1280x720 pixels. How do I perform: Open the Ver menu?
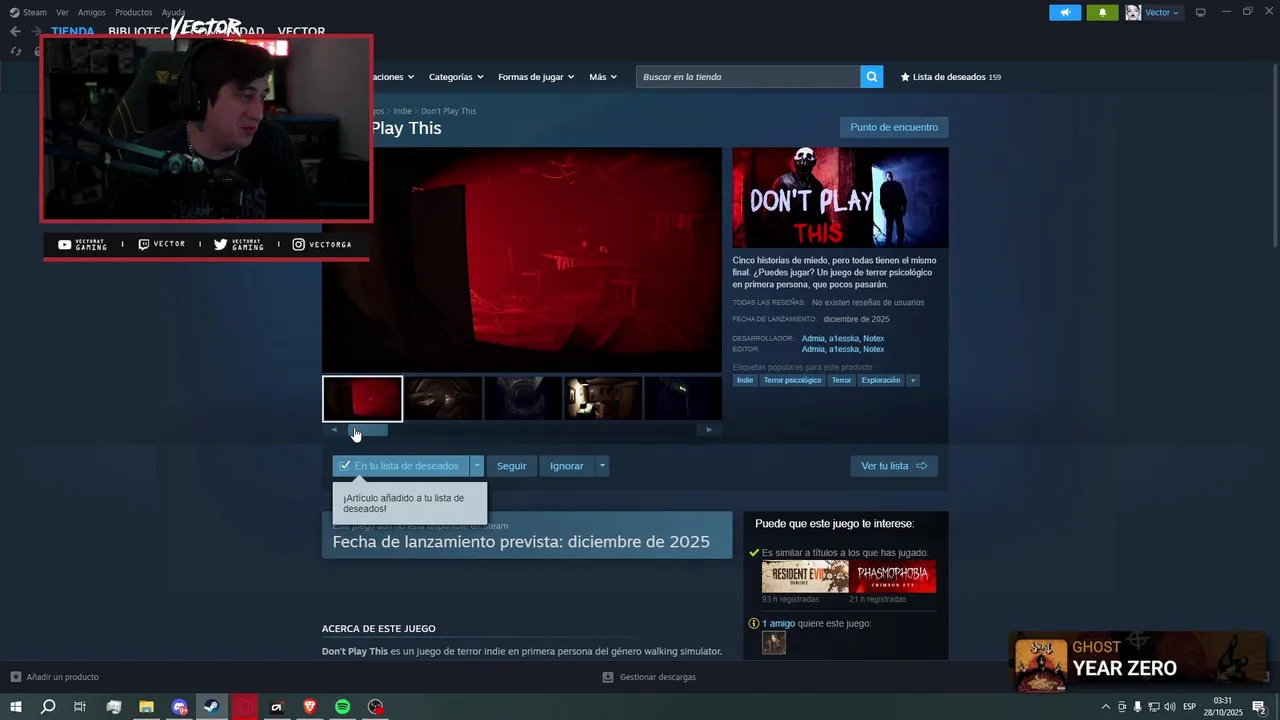pyautogui.click(x=62, y=12)
